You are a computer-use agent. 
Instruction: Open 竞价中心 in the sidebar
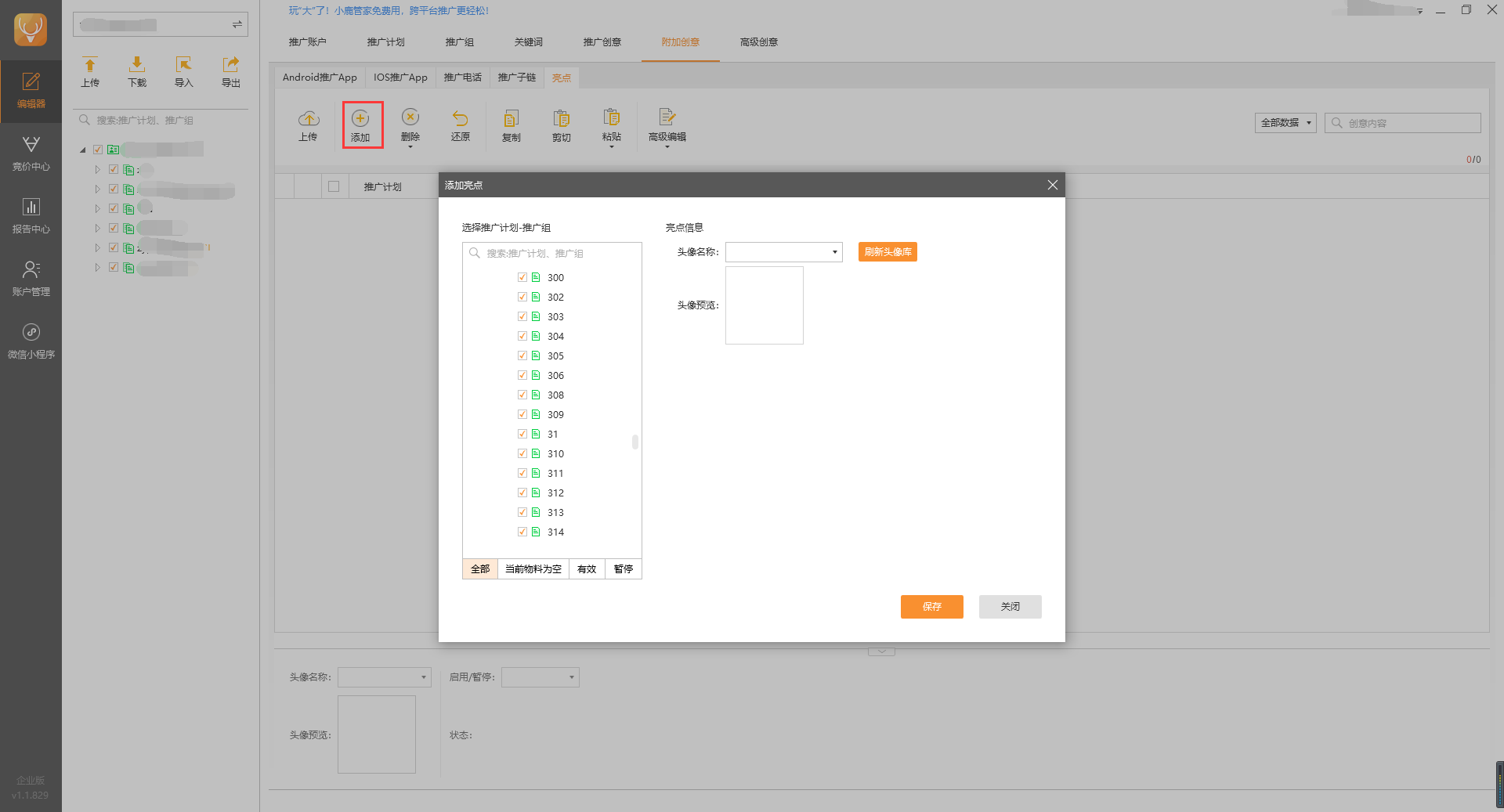(31, 153)
